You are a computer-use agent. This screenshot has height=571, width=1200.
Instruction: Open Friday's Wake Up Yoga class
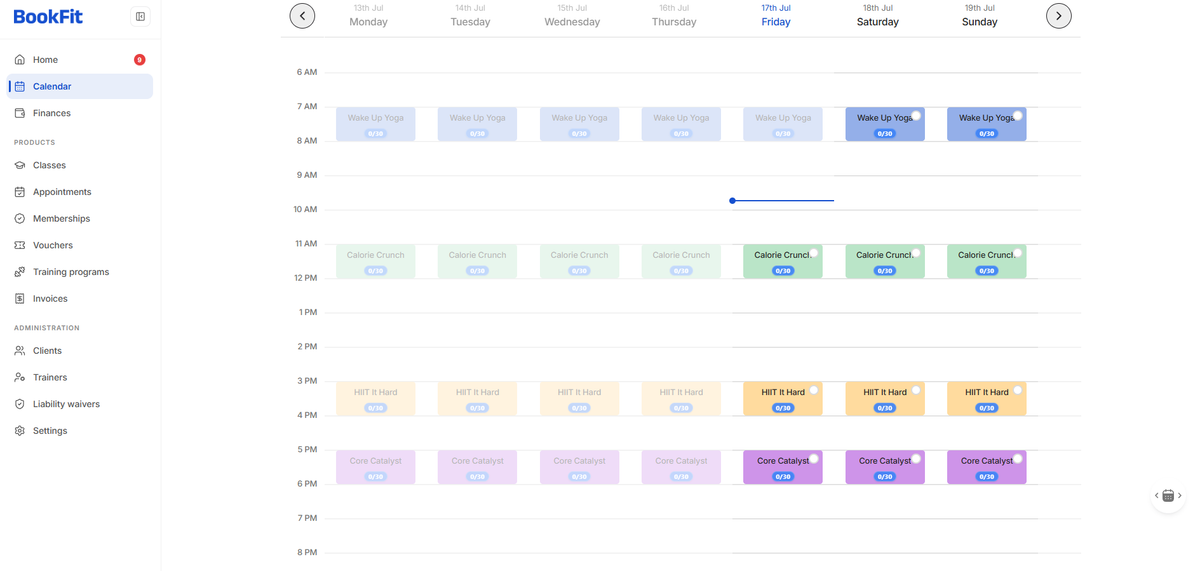tap(783, 124)
